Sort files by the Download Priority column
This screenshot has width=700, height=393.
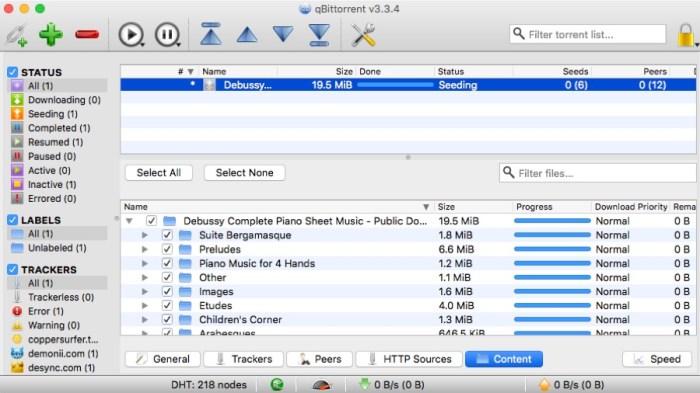pos(631,207)
